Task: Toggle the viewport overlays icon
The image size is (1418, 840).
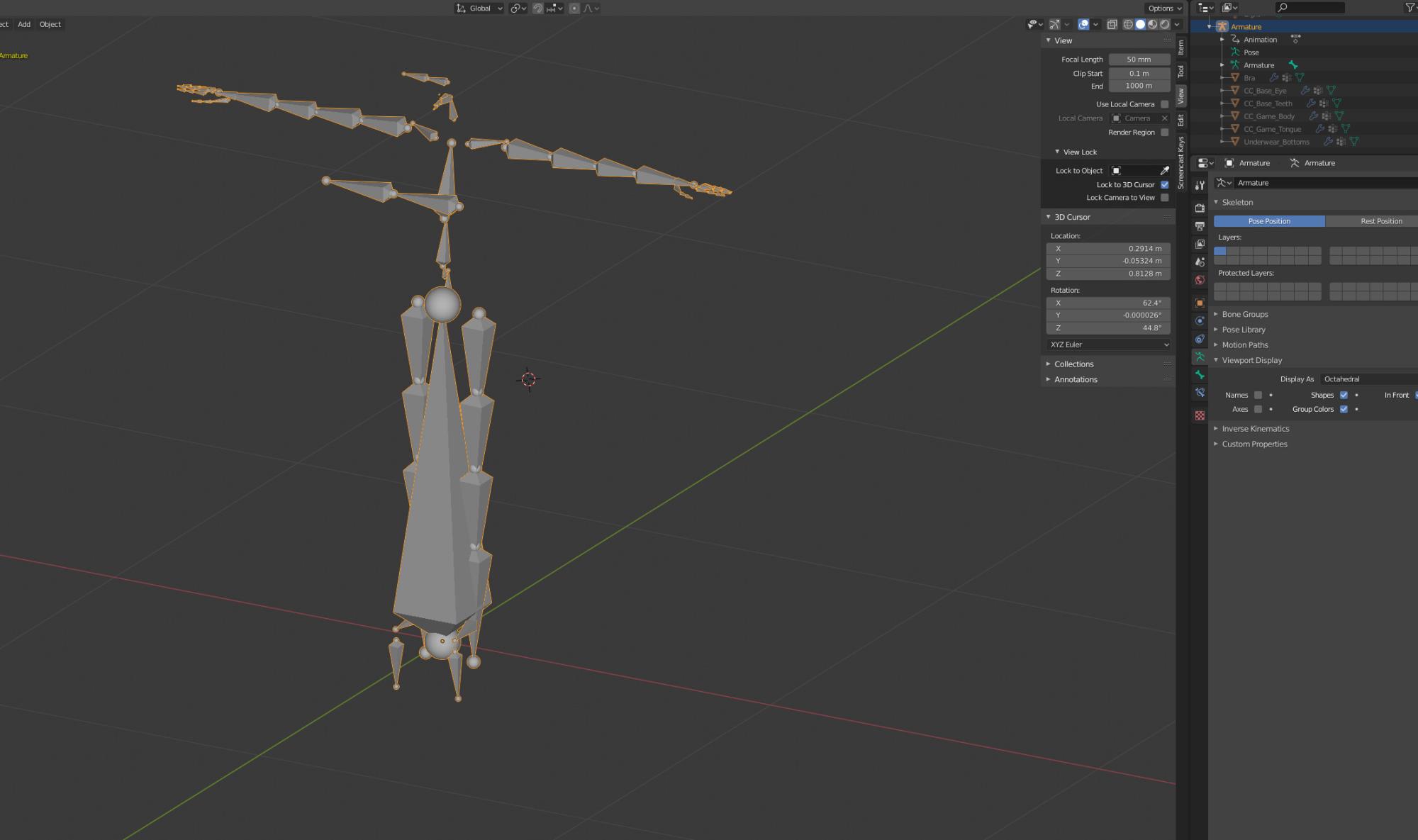Action: click(1083, 25)
